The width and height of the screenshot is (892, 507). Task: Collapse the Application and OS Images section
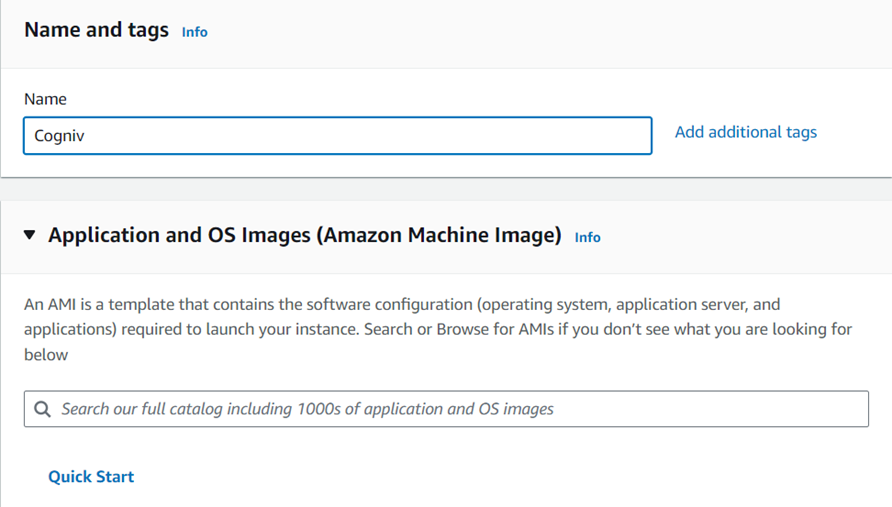pos(30,234)
